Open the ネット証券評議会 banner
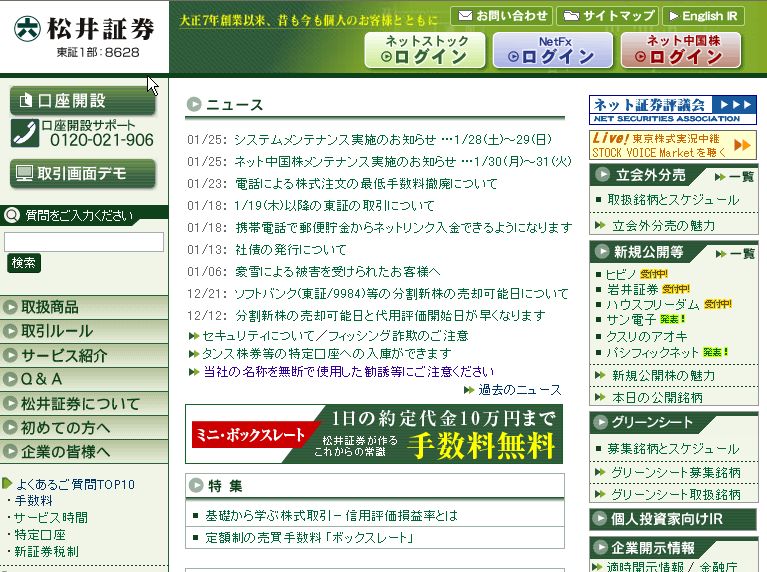Viewport: 767px width, 572px height. tap(672, 109)
